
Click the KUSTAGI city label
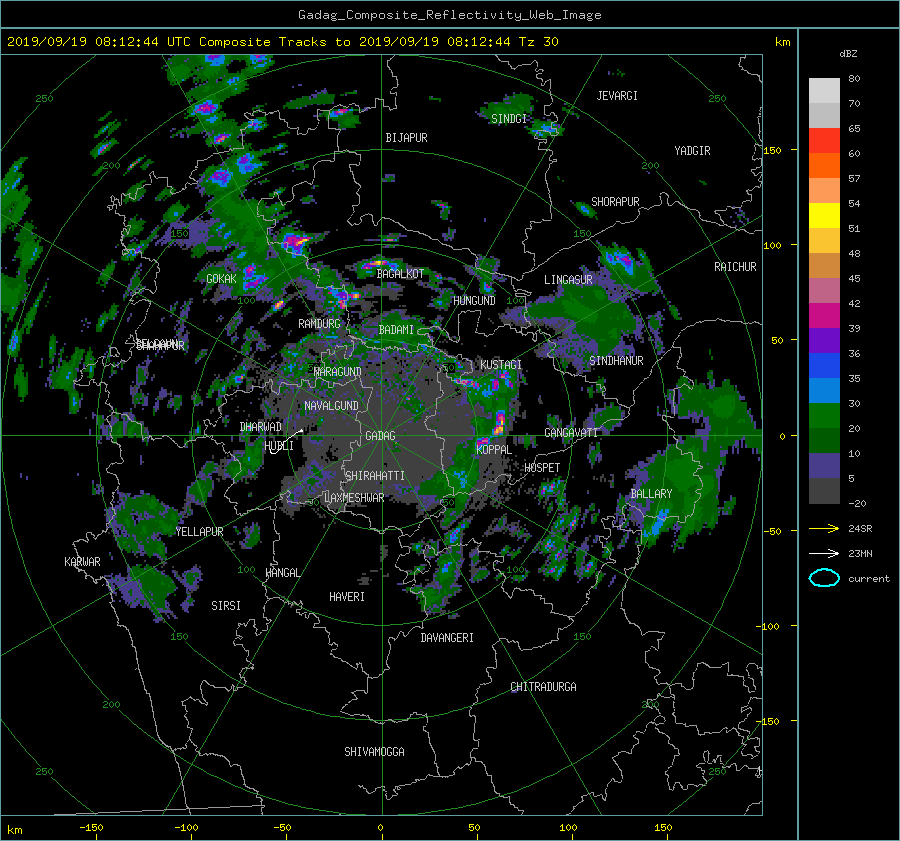pyautogui.click(x=501, y=365)
